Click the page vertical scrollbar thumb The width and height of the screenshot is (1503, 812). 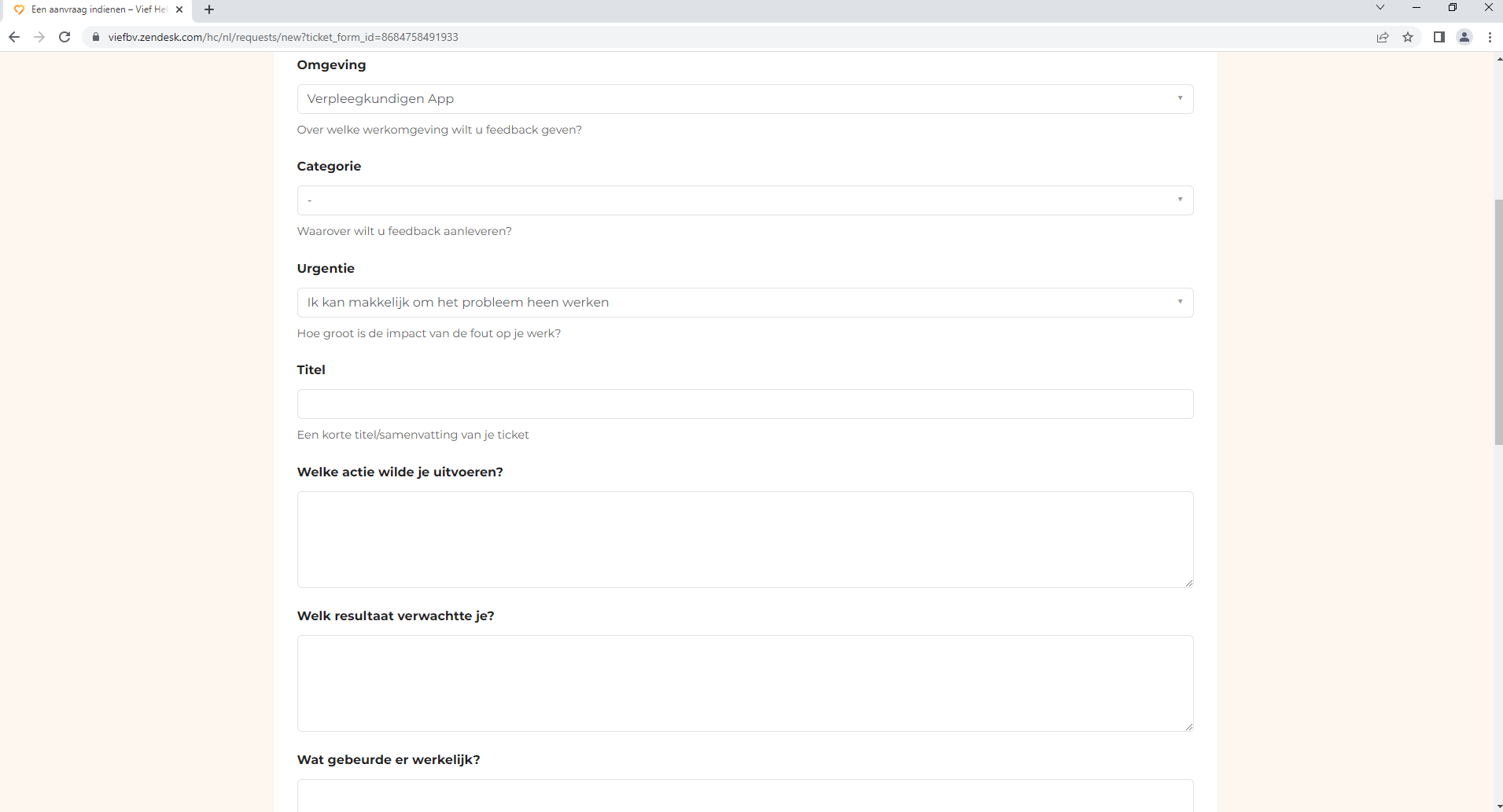(x=1498, y=322)
